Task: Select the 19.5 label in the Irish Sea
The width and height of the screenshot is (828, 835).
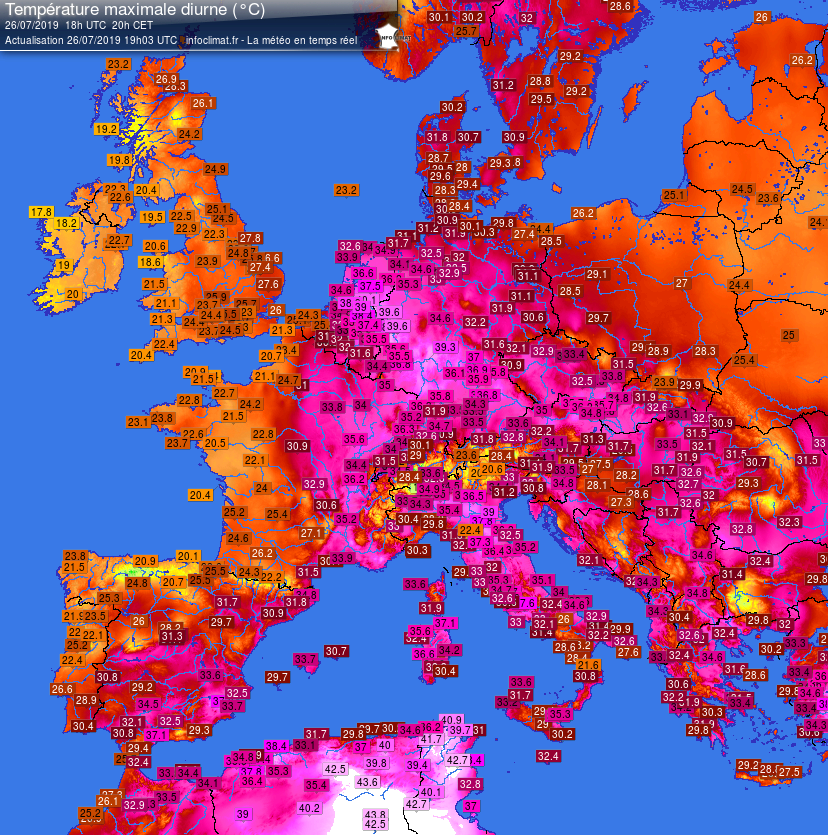Action: pos(152,217)
